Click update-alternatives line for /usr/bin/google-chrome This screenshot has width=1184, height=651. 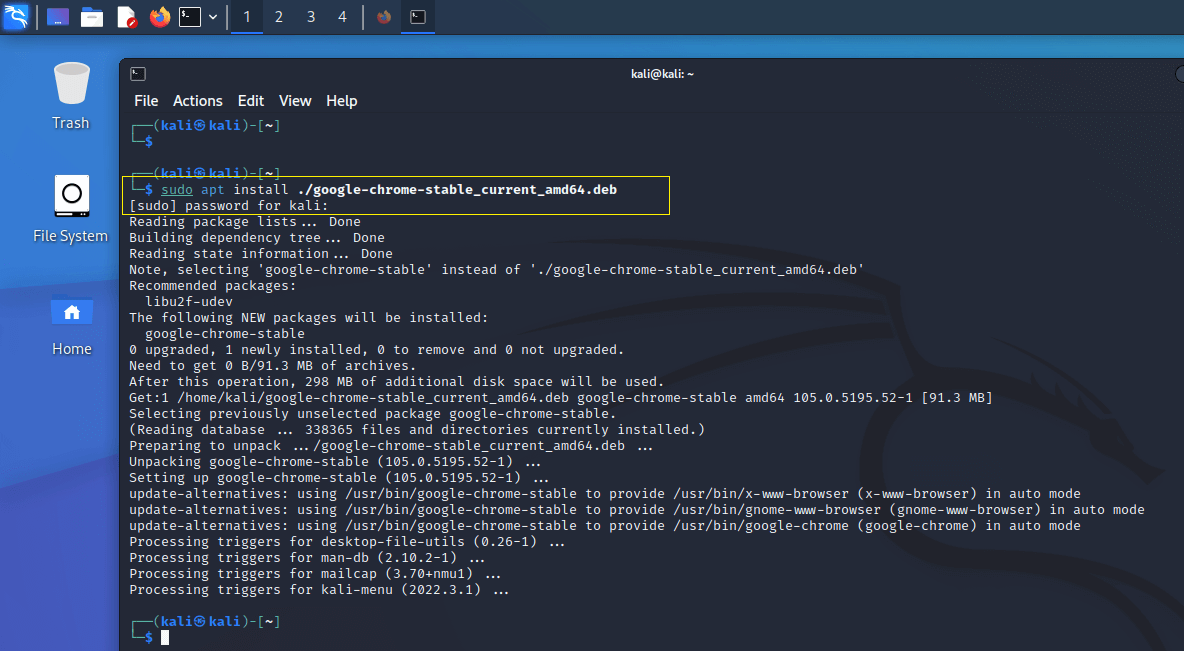tap(605, 526)
